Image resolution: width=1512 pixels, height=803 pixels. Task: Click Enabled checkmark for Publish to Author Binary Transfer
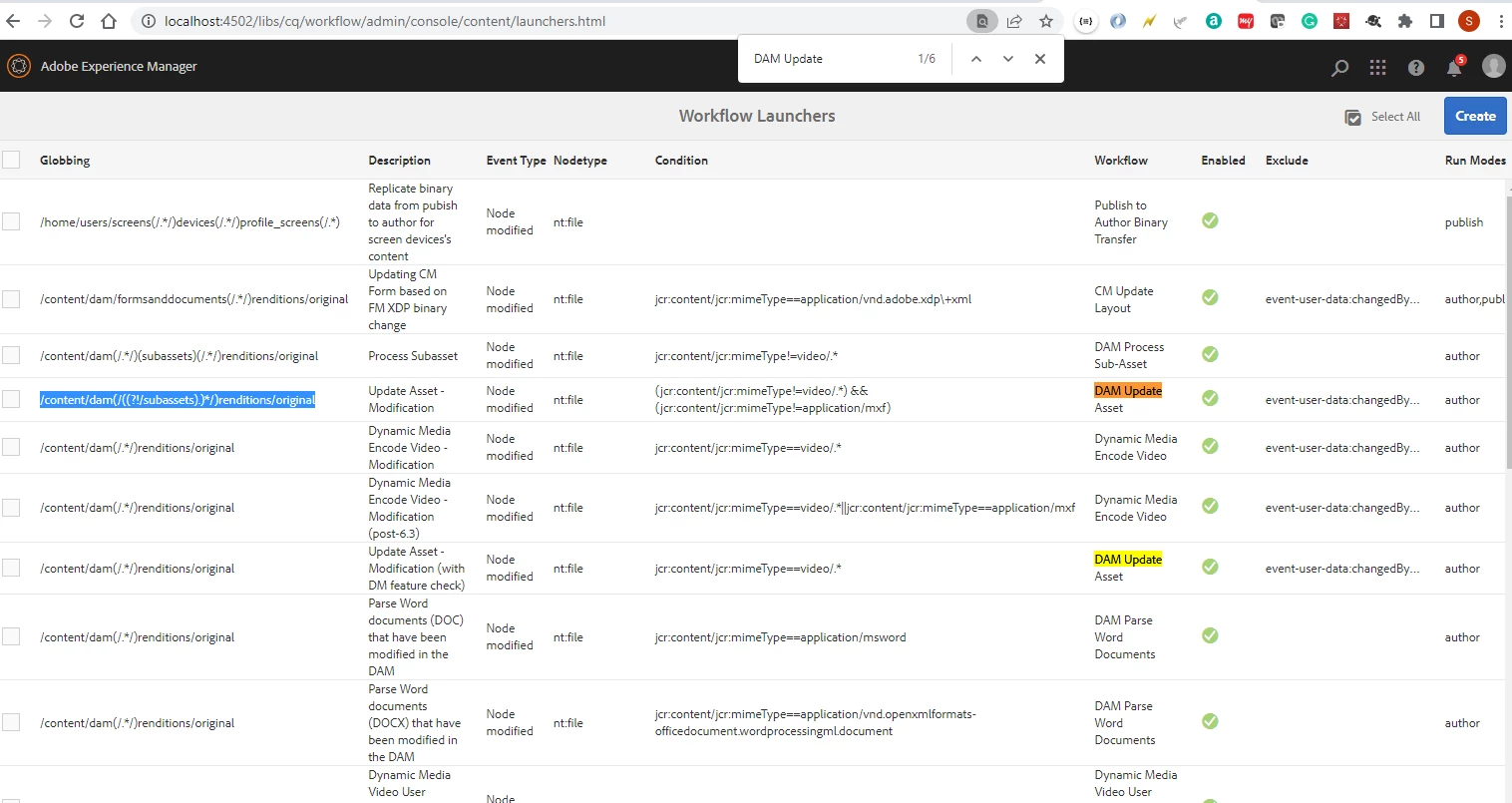1210,220
